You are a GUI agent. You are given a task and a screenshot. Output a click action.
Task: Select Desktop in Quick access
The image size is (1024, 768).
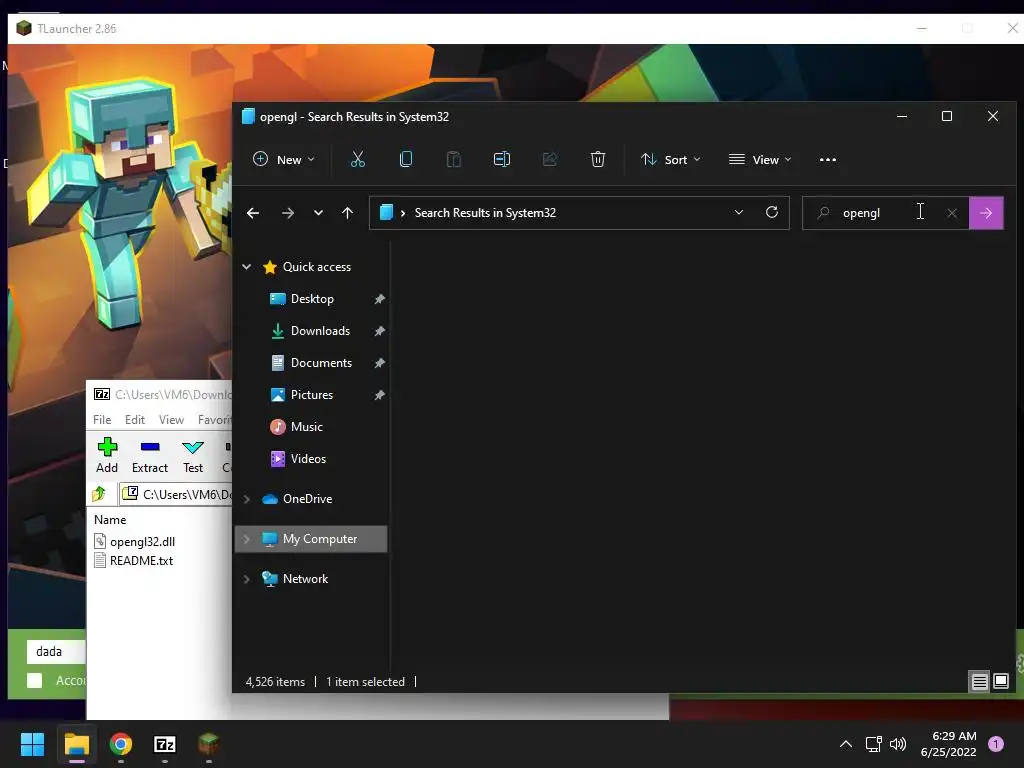(x=312, y=298)
